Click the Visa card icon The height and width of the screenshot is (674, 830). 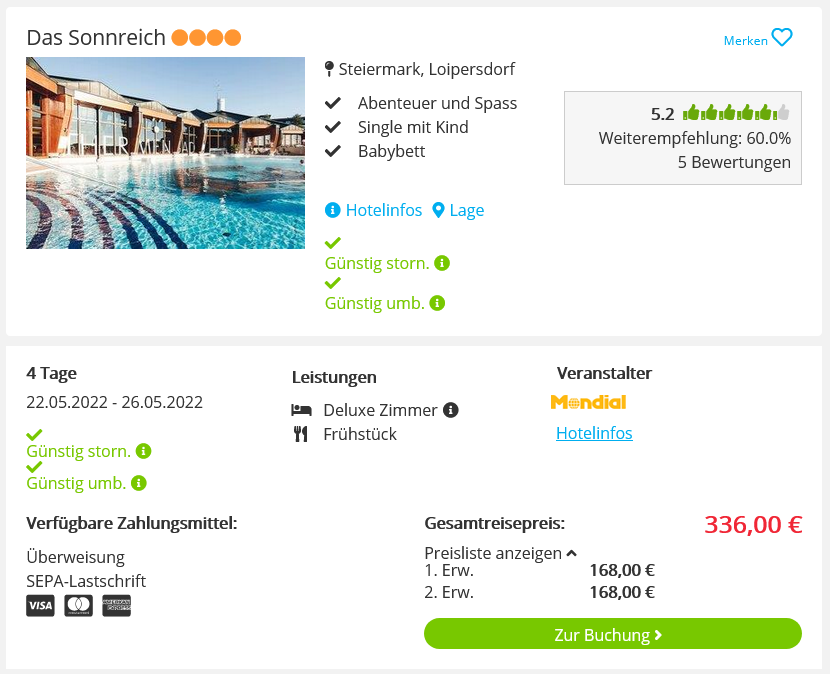(40, 606)
